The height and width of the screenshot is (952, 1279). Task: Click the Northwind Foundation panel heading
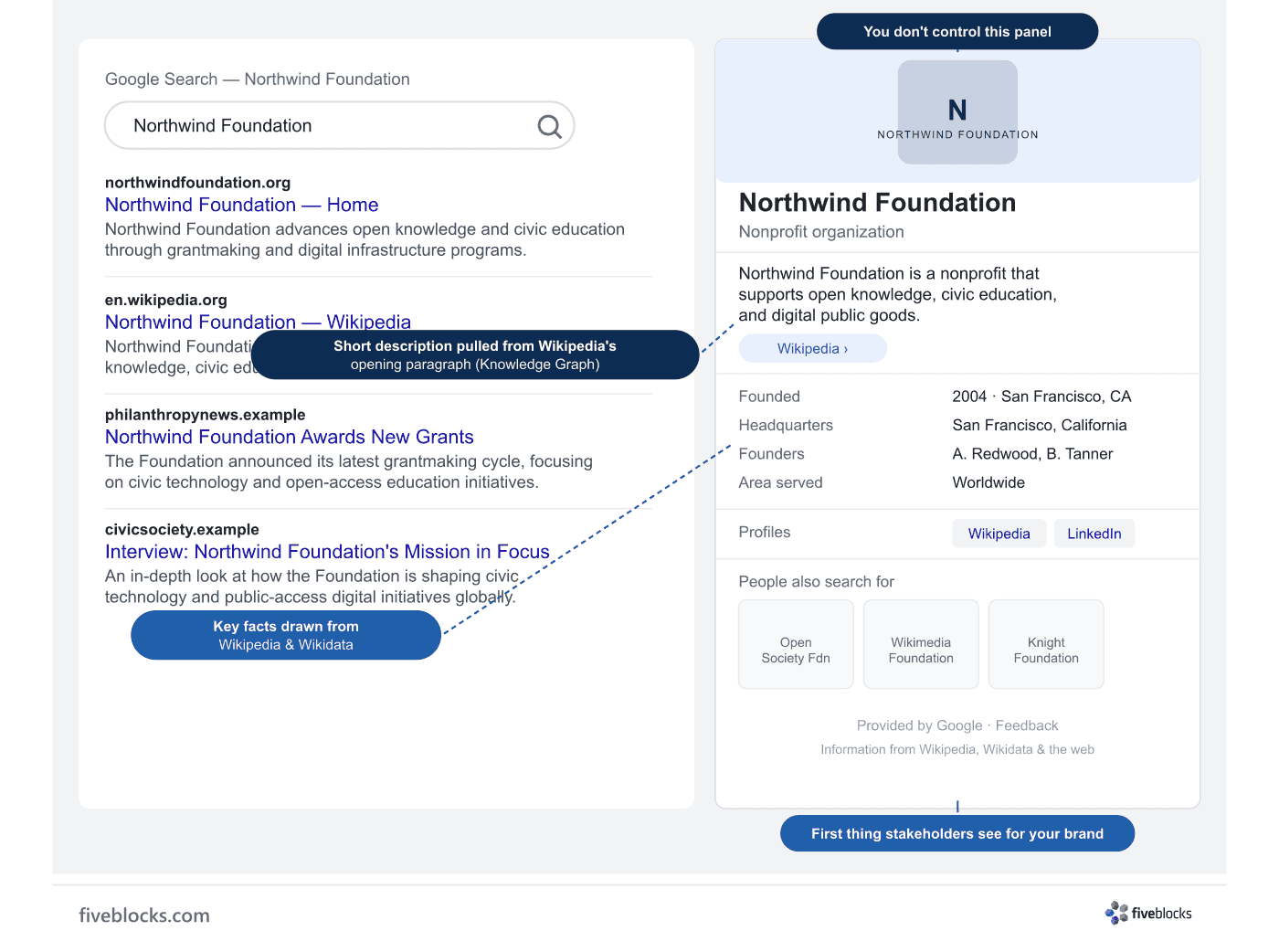pos(877,203)
